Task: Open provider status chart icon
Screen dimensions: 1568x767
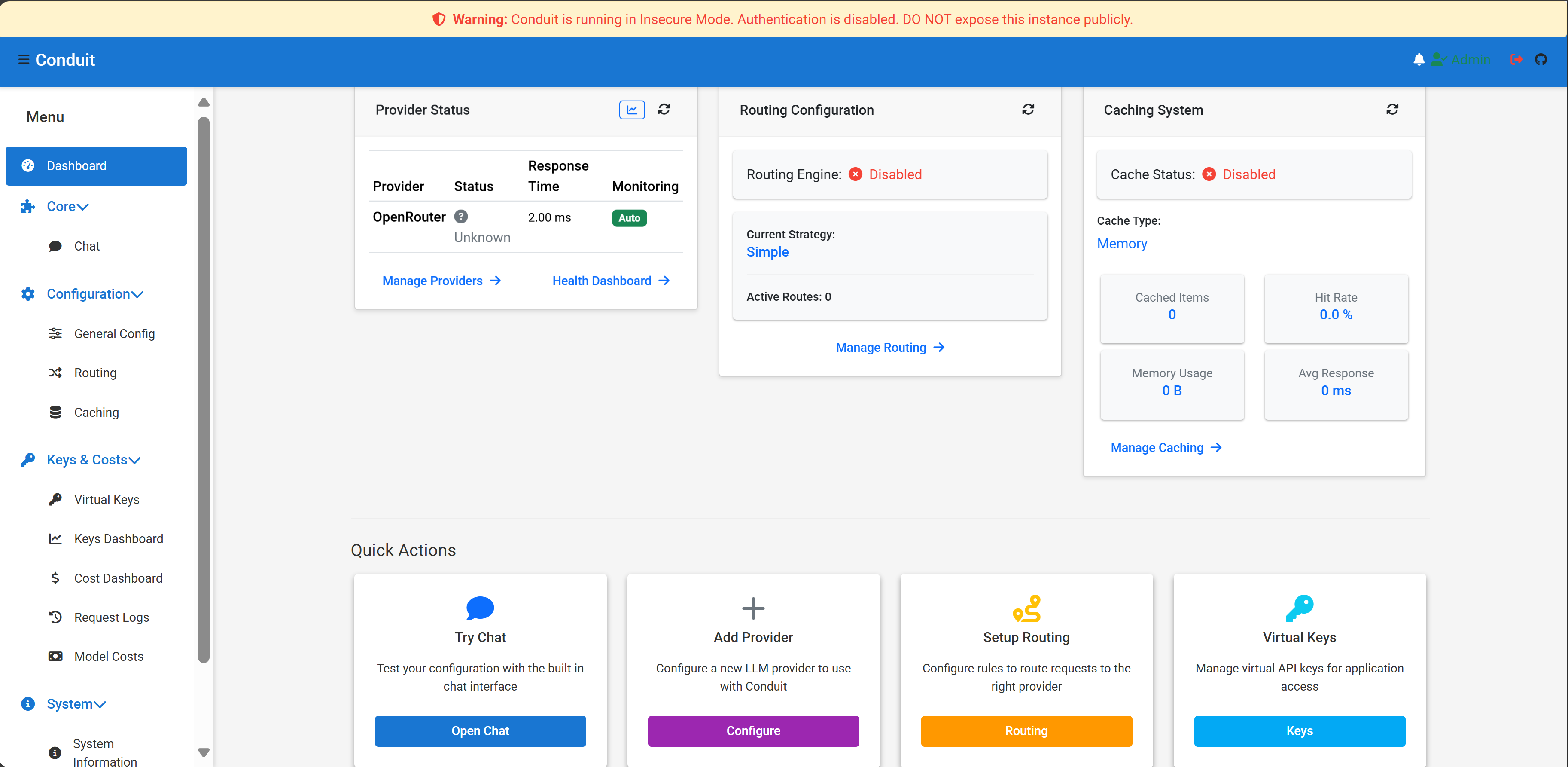Action: coord(631,110)
